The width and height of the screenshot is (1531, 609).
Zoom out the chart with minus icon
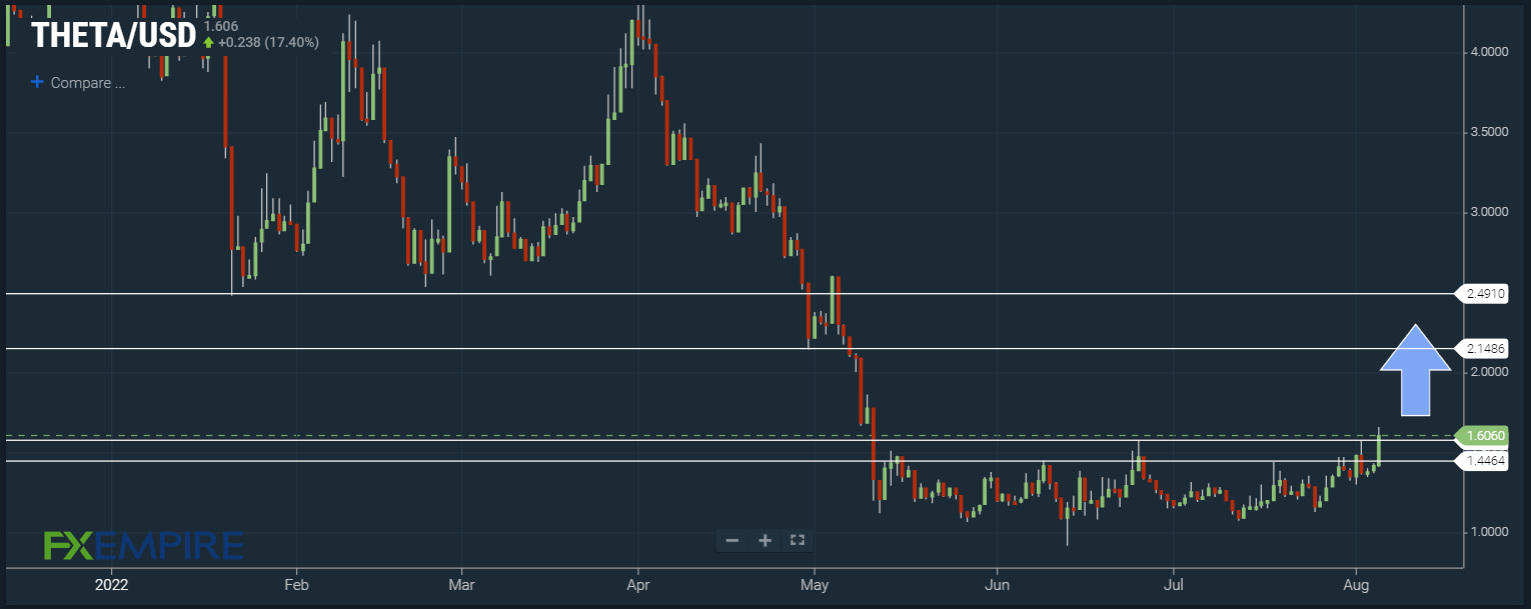point(732,541)
